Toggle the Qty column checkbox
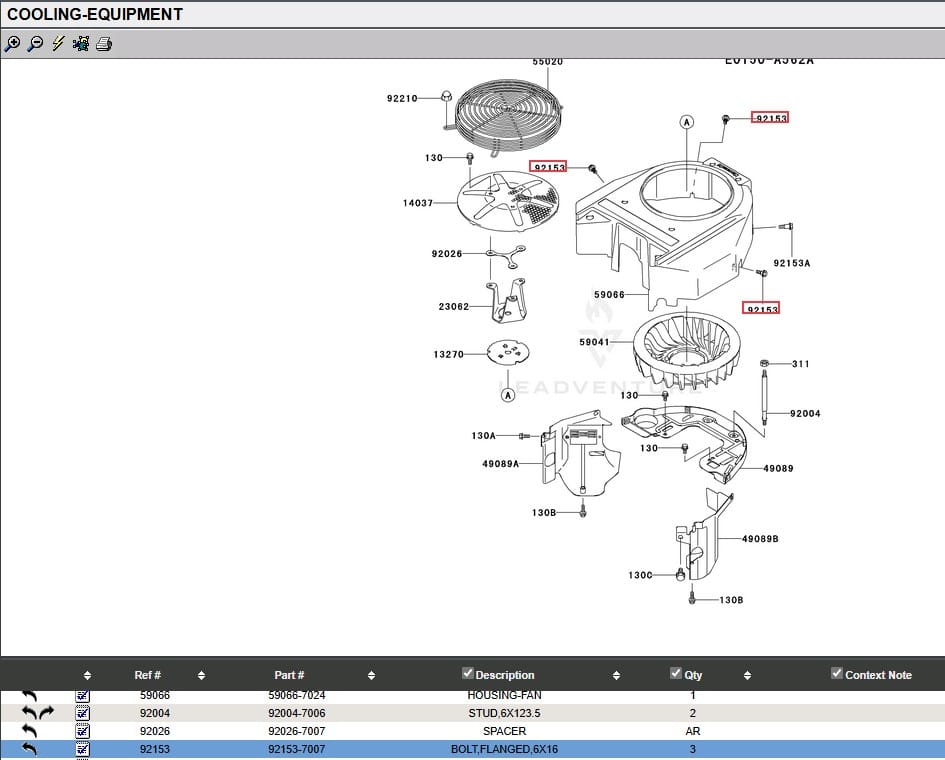Image resolution: width=945 pixels, height=760 pixels. click(676, 673)
